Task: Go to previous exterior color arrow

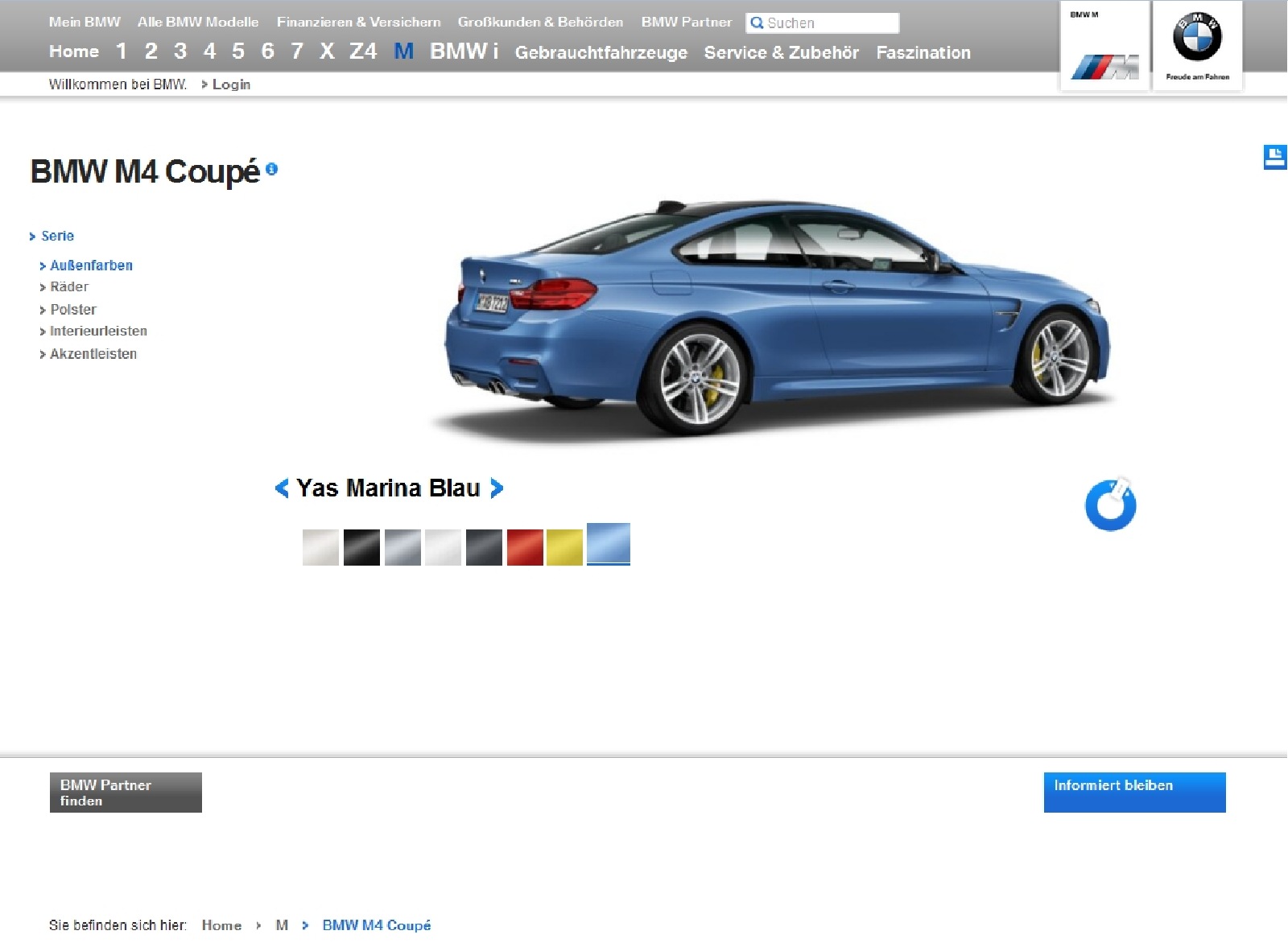Action: 282,488
